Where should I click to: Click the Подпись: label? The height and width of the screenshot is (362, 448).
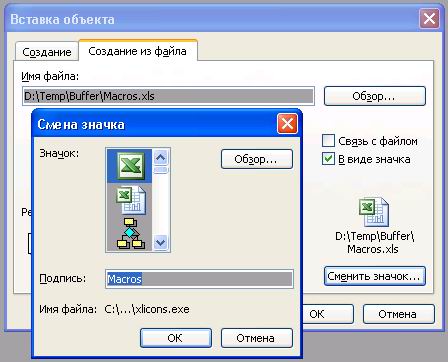[63, 278]
